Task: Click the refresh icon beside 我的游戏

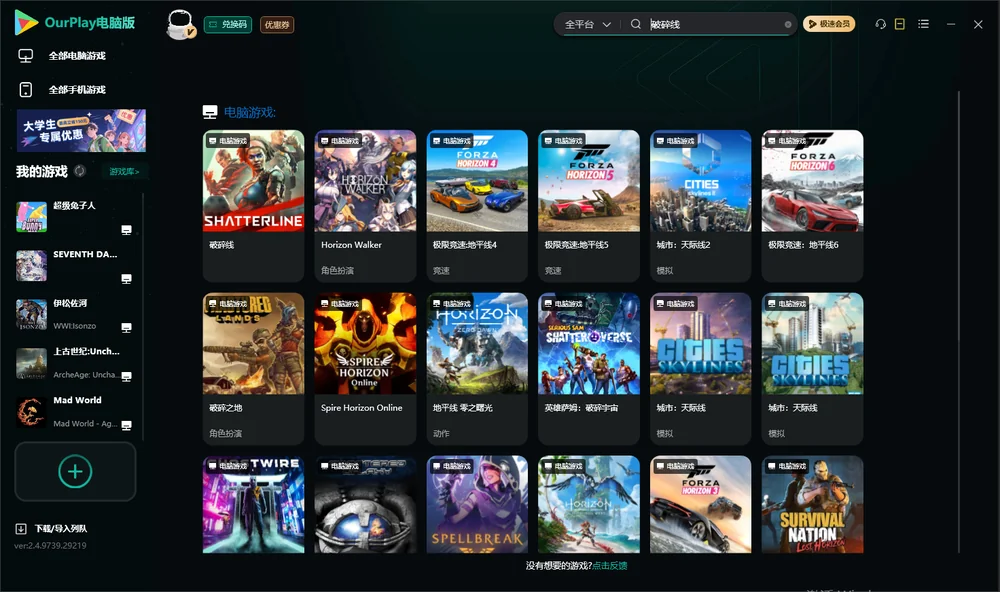Action: pyautogui.click(x=80, y=171)
